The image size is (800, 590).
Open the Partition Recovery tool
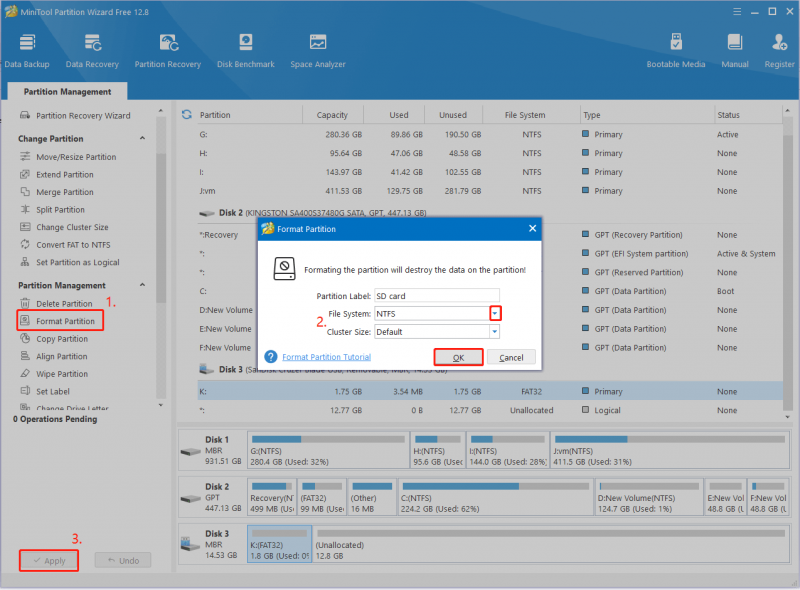tap(168, 51)
